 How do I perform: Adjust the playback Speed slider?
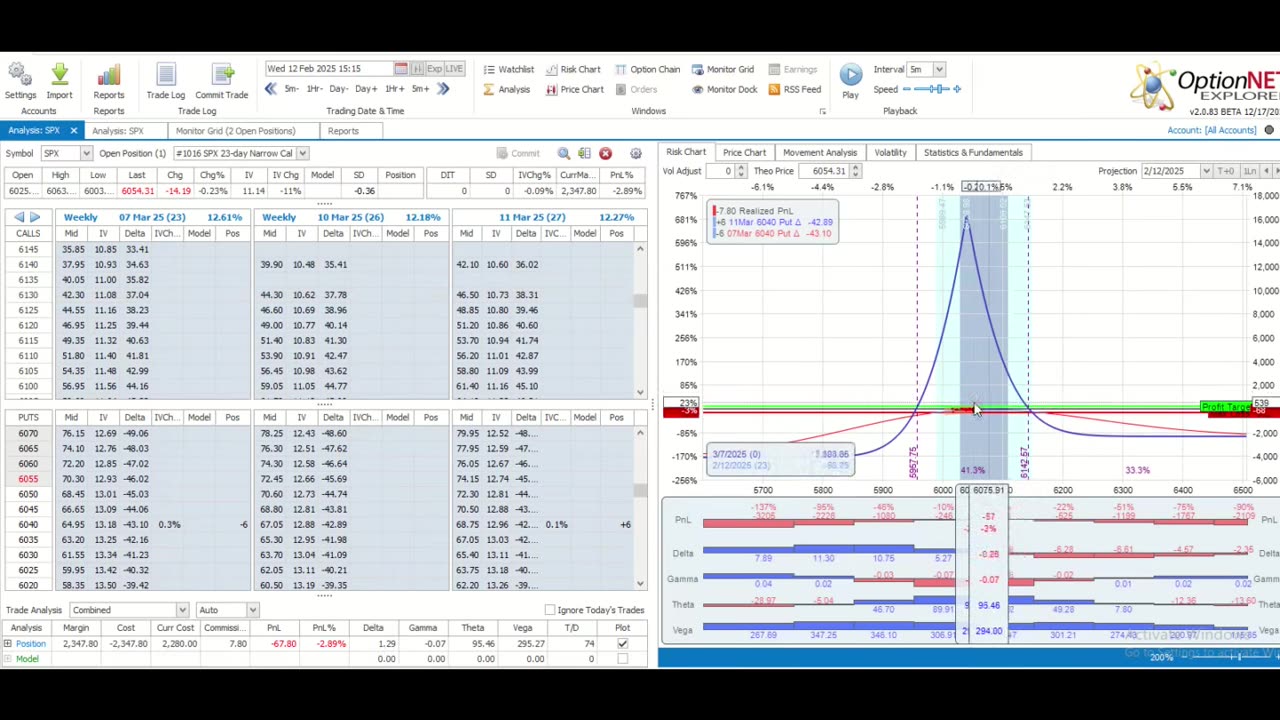pos(932,89)
